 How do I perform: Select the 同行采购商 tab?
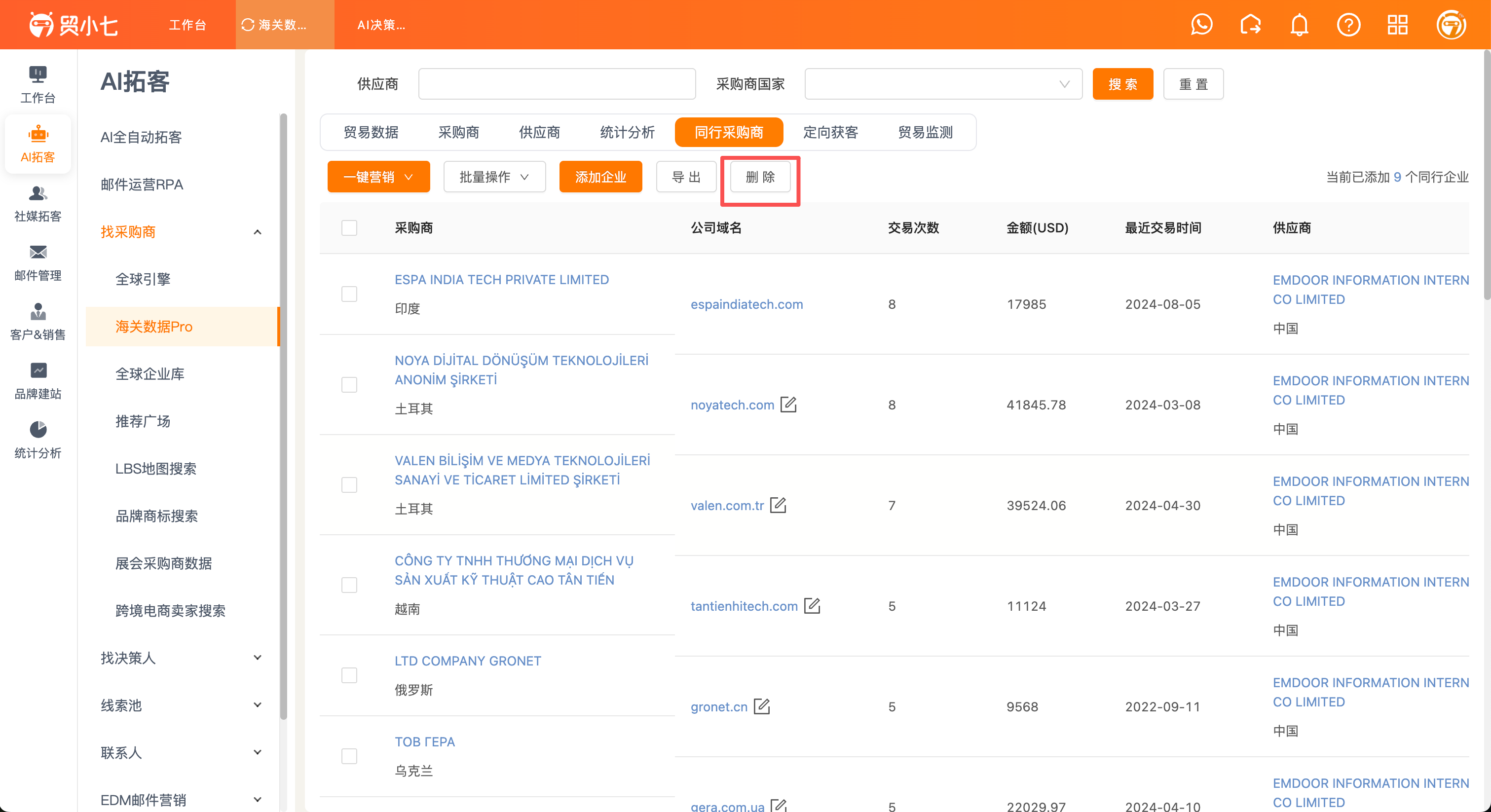tap(729, 132)
